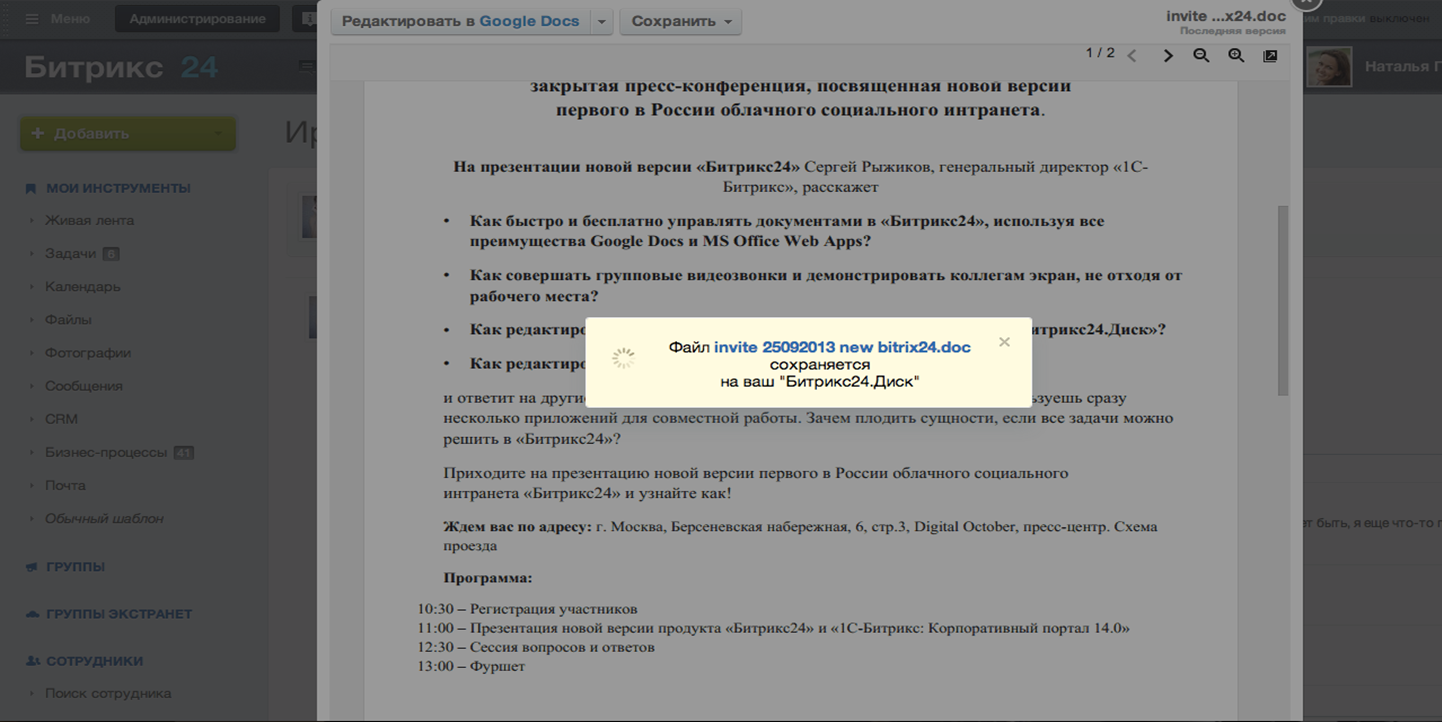Click the viewer vertical scrollbar
1442x722 pixels.
(x=1283, y=300)
